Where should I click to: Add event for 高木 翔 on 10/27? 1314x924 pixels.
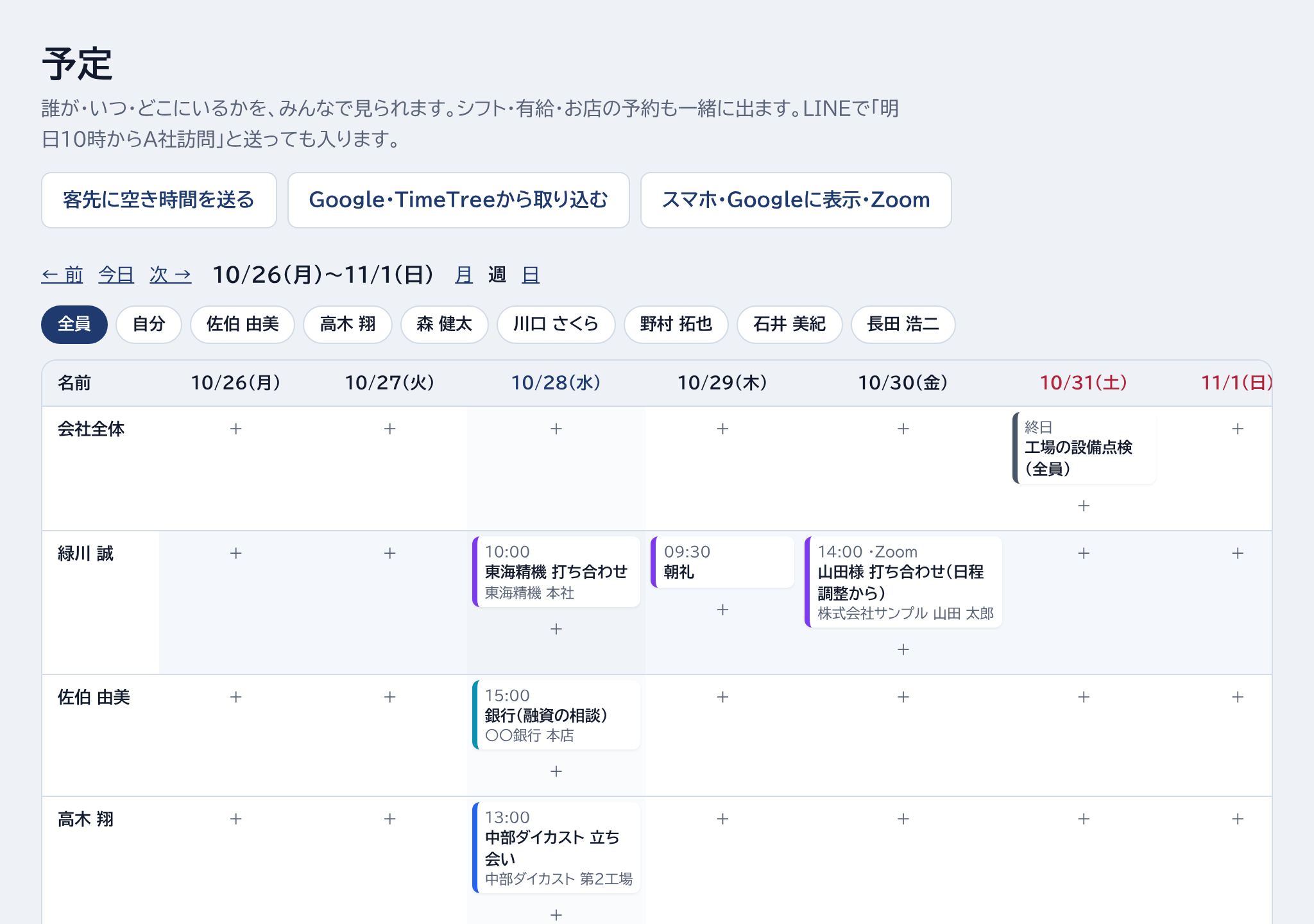click(389, 819)
